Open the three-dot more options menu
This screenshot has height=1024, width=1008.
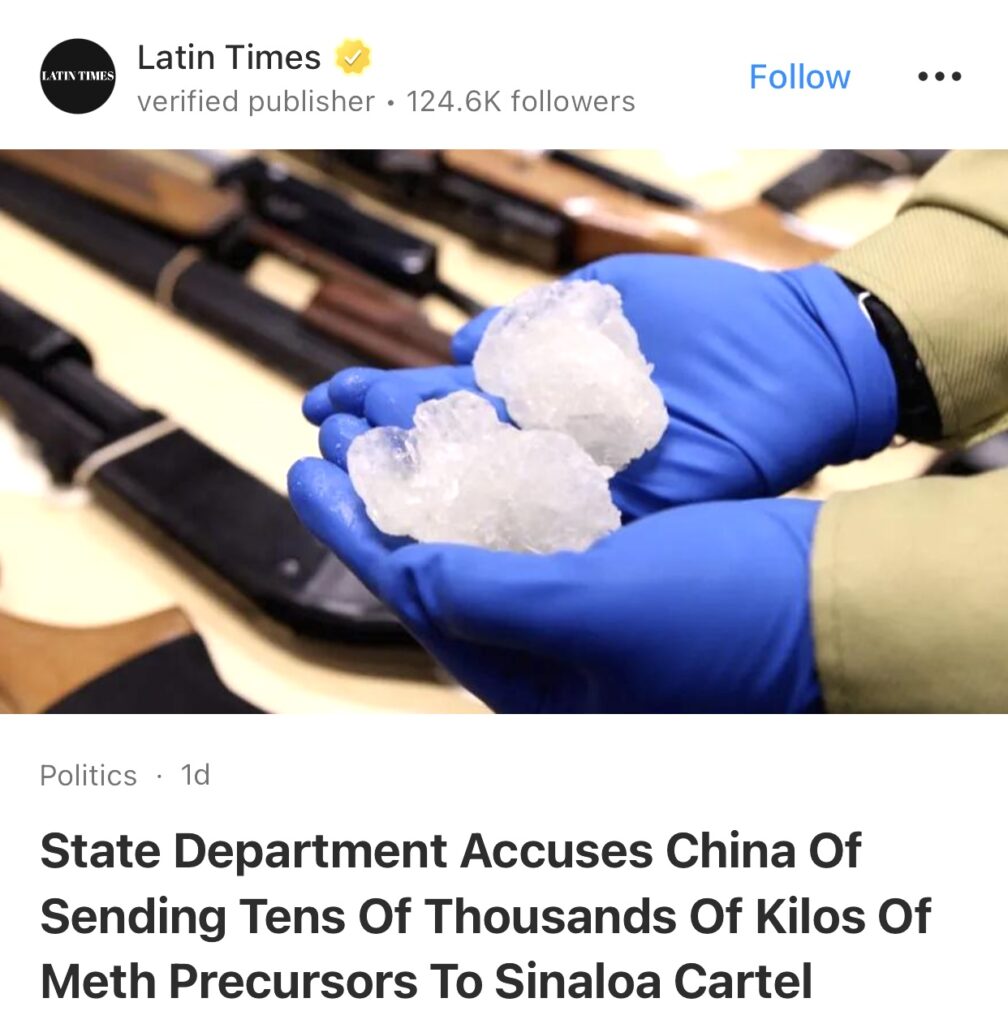(939, 76)
